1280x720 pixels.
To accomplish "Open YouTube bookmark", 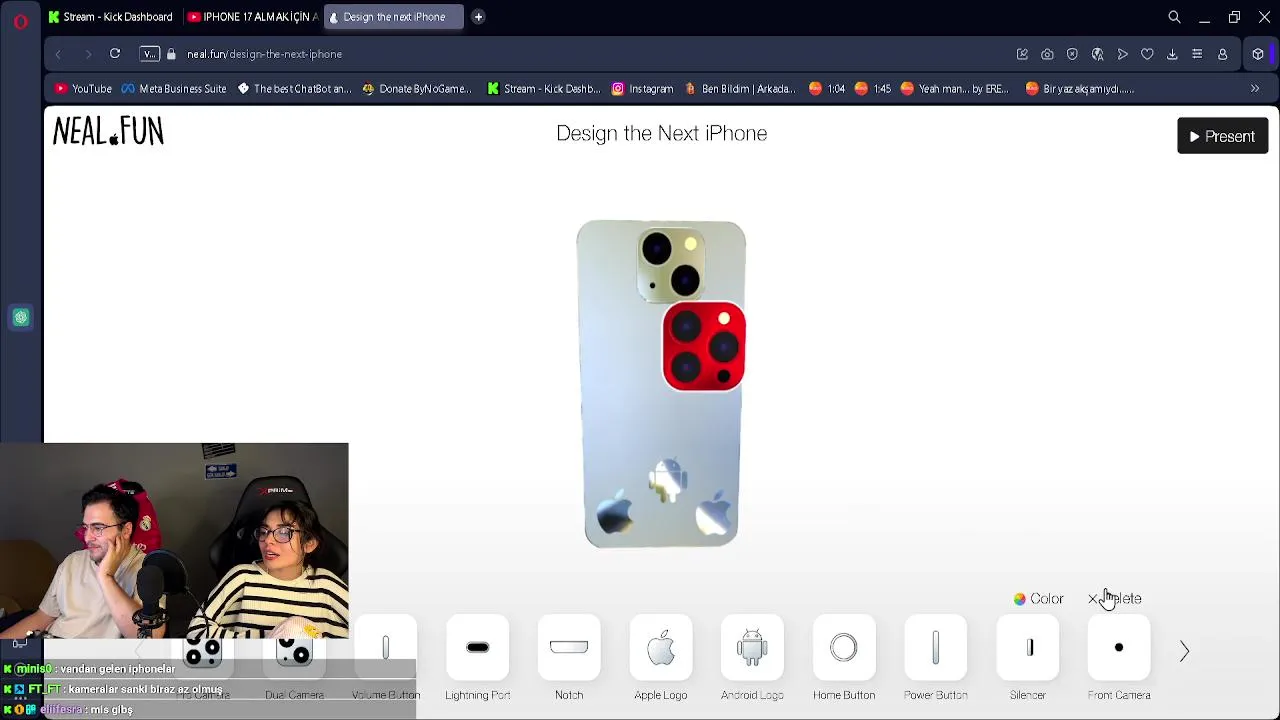I will pos(83,89).
